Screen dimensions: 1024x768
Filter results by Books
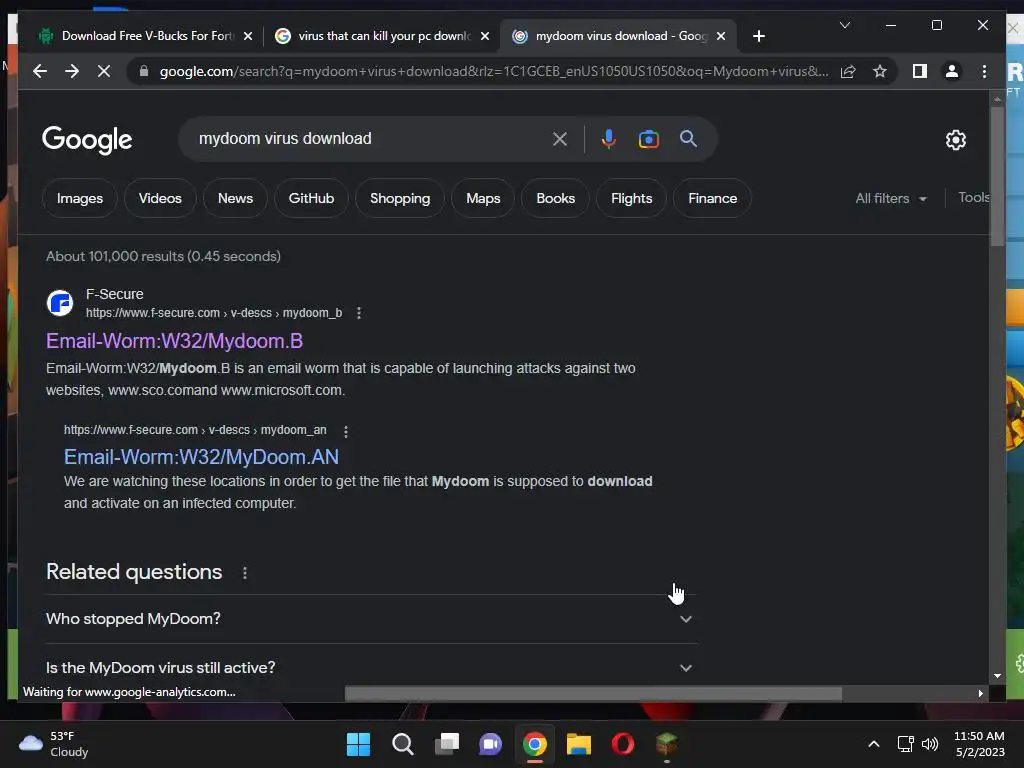[556, 198]
